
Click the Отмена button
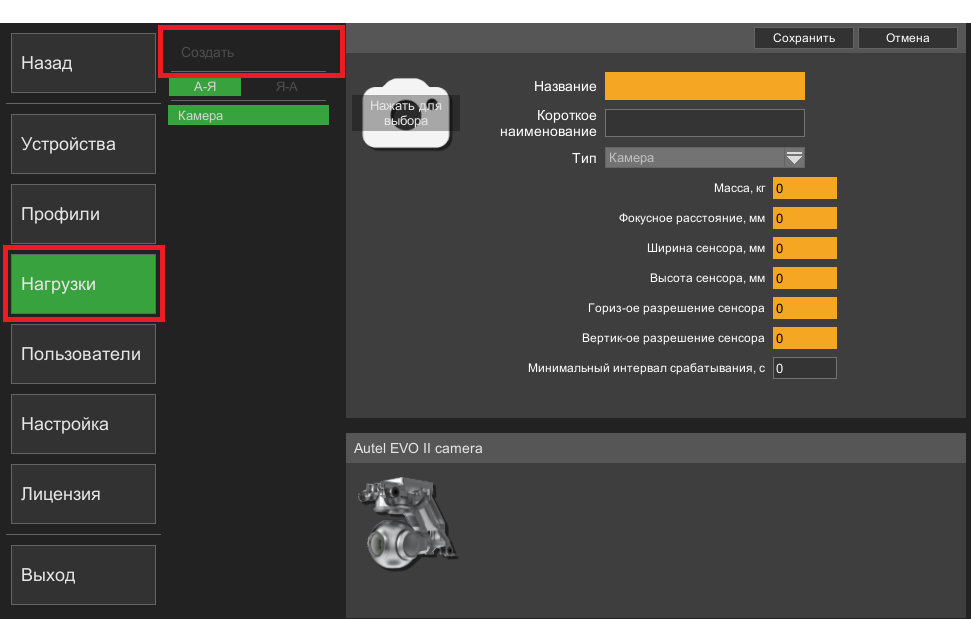click(x=907, y=38)
